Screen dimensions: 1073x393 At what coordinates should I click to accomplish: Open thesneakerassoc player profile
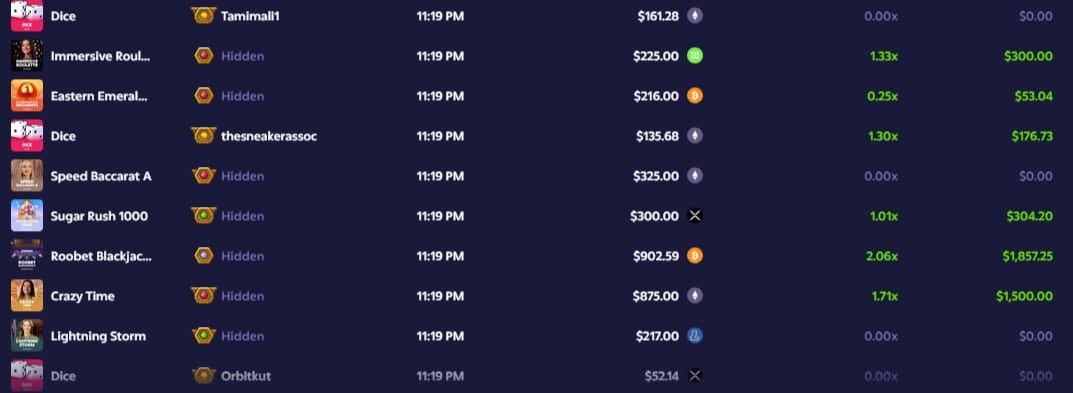(269, 136)
